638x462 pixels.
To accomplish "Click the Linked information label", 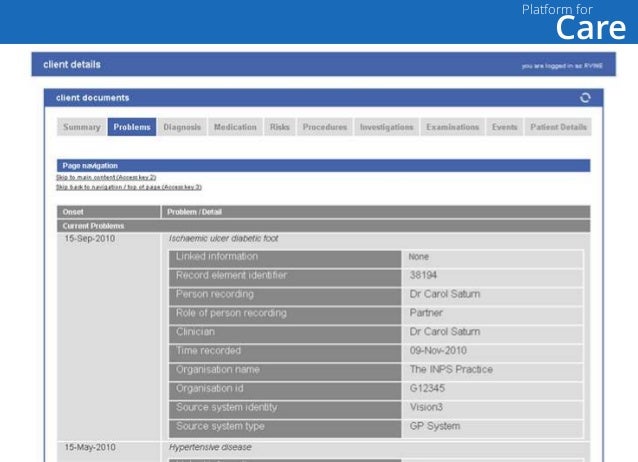I will pos(217,256).
